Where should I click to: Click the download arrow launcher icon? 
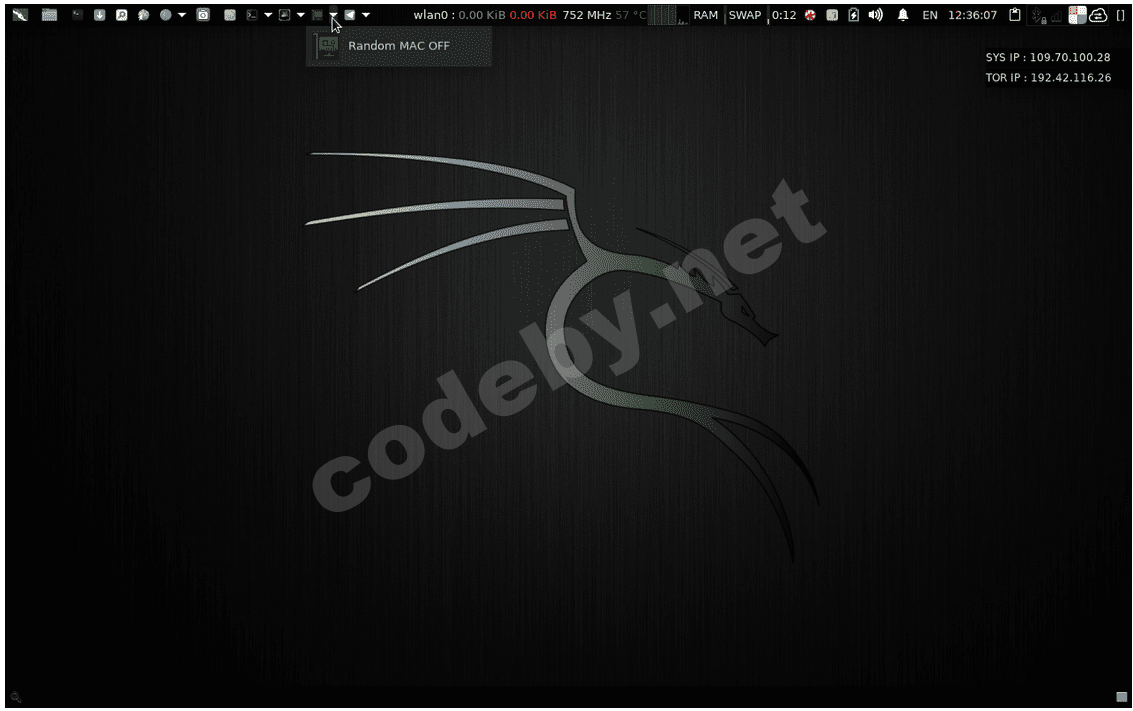100,14
